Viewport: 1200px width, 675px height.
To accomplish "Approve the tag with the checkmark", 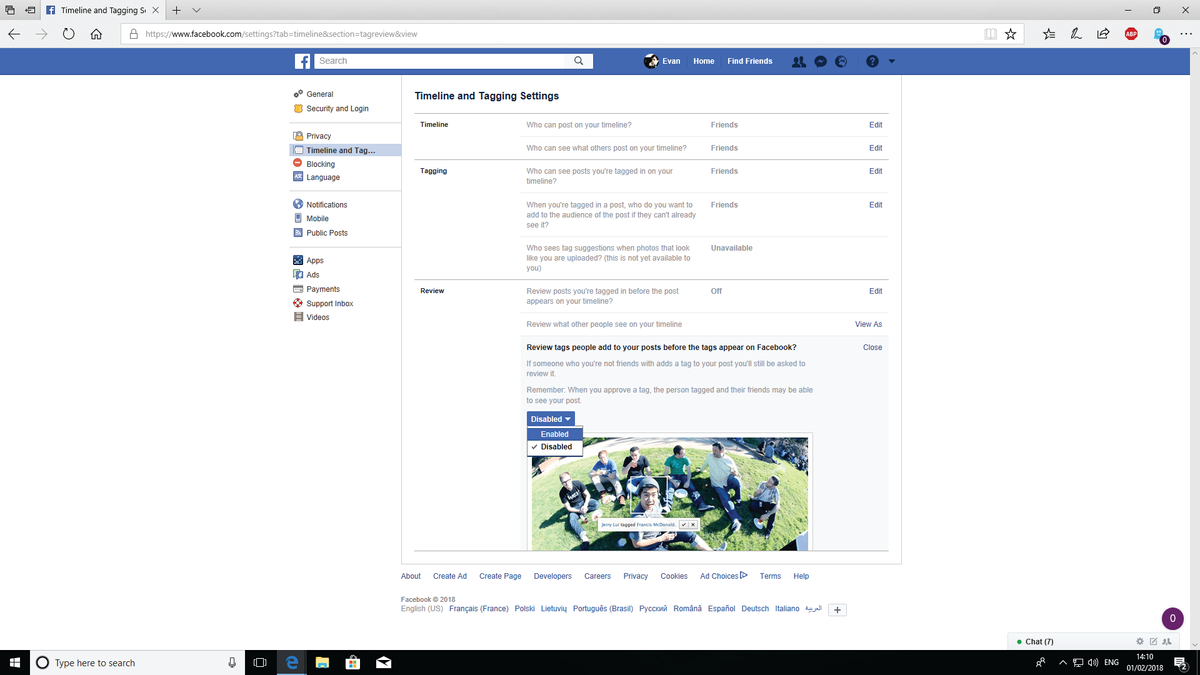I will coord(684,524).
